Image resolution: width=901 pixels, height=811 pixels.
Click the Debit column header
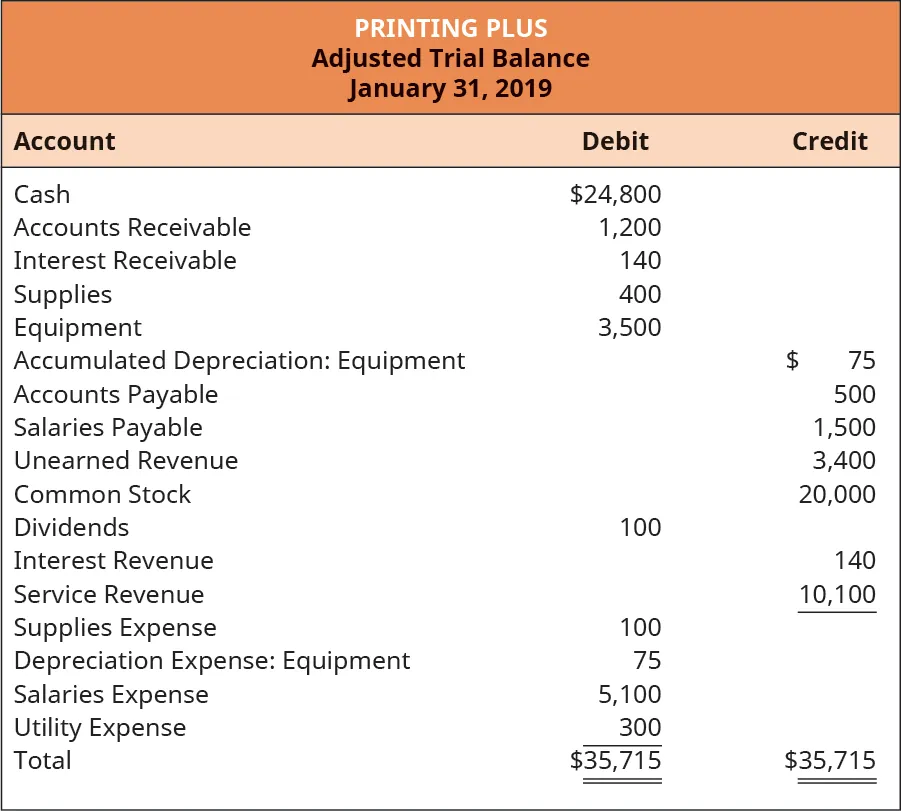[x=615, y=142]
